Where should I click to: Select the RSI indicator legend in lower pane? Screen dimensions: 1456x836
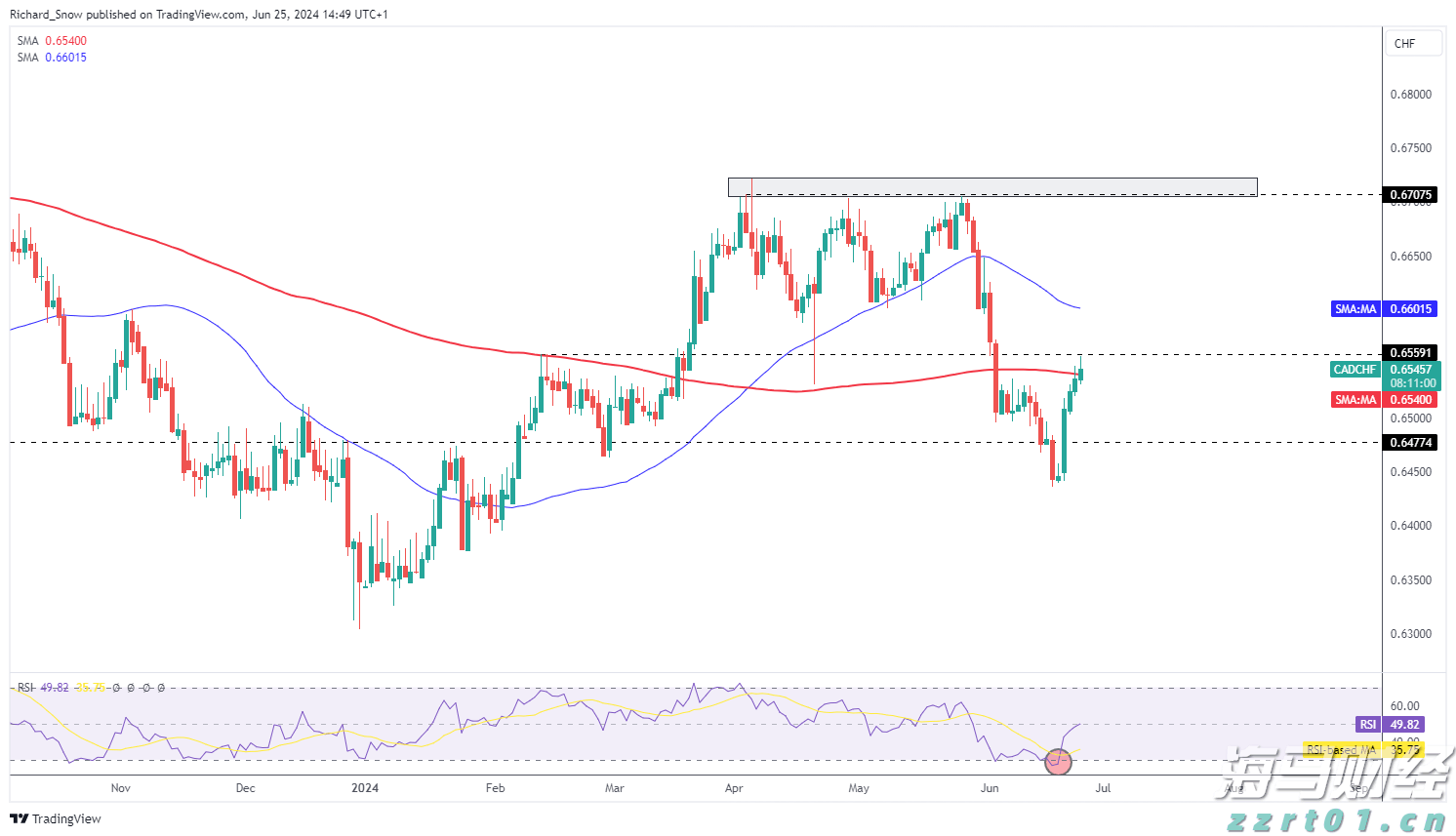point(91,688)
